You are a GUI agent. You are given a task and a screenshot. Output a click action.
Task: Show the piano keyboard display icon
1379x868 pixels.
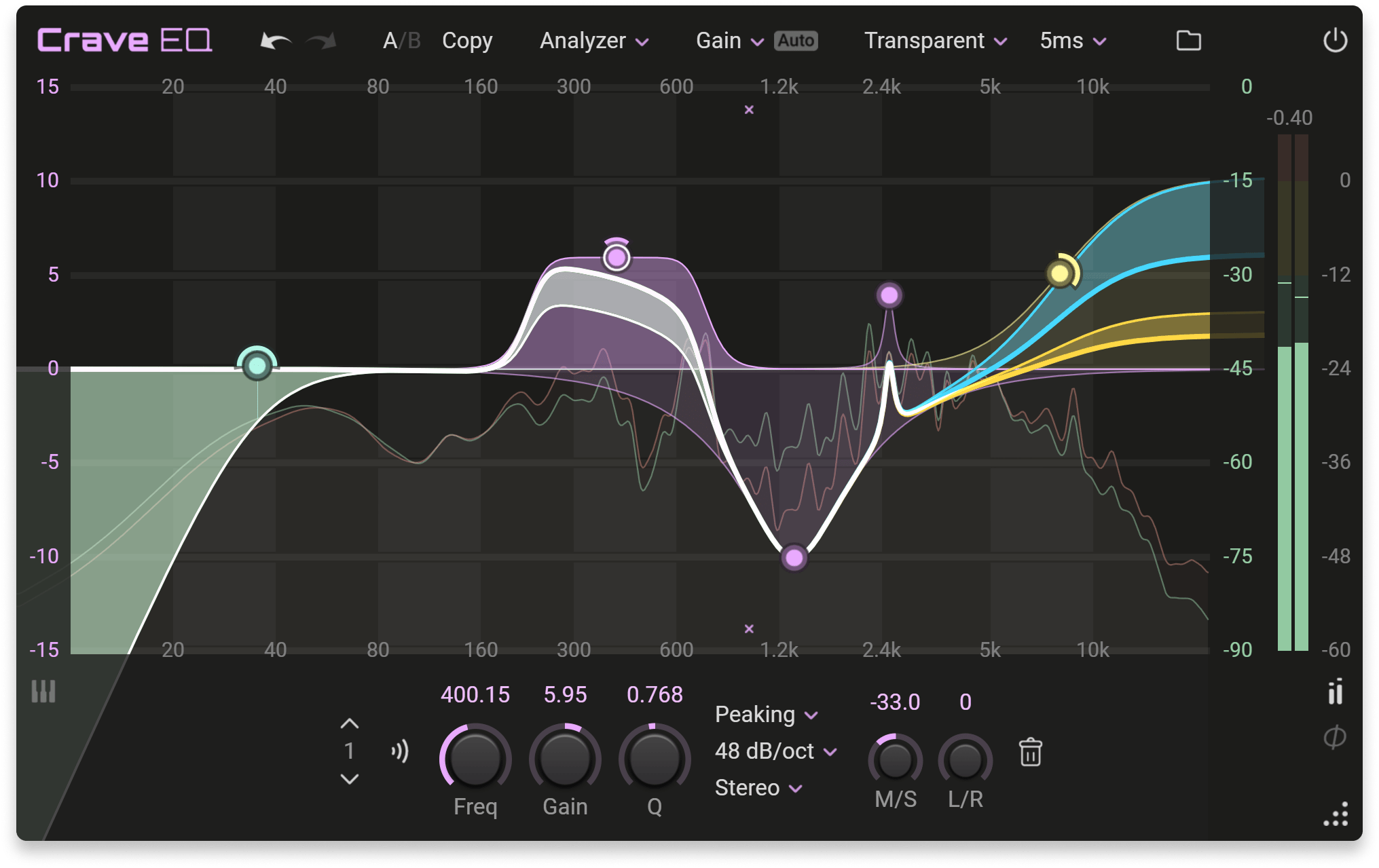click(x=43, y=692)
